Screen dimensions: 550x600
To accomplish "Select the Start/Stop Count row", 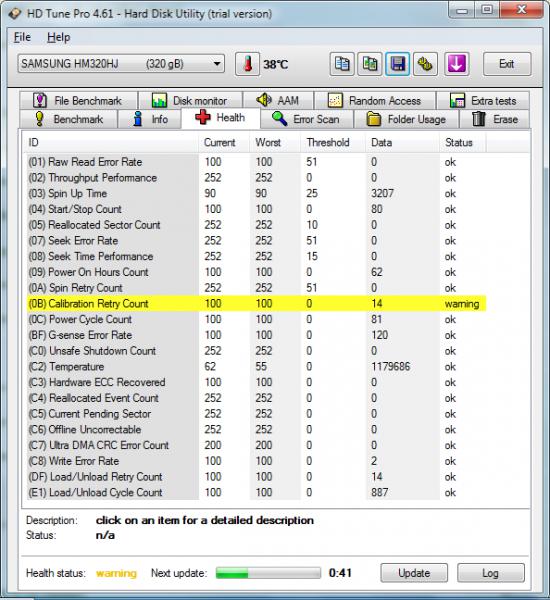I will [x=256, y=209].
